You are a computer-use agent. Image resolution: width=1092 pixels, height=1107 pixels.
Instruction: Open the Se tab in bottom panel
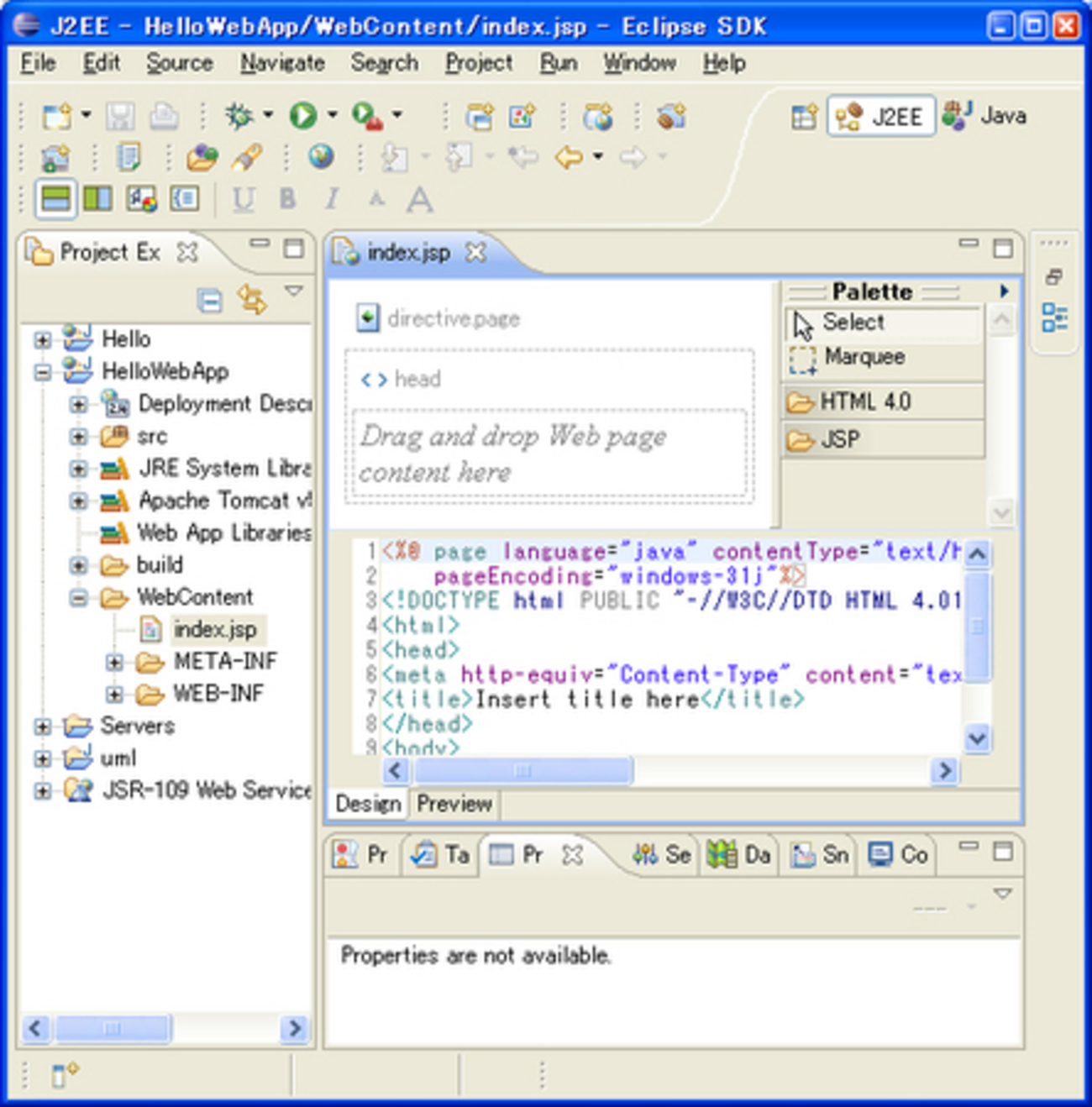662,855
